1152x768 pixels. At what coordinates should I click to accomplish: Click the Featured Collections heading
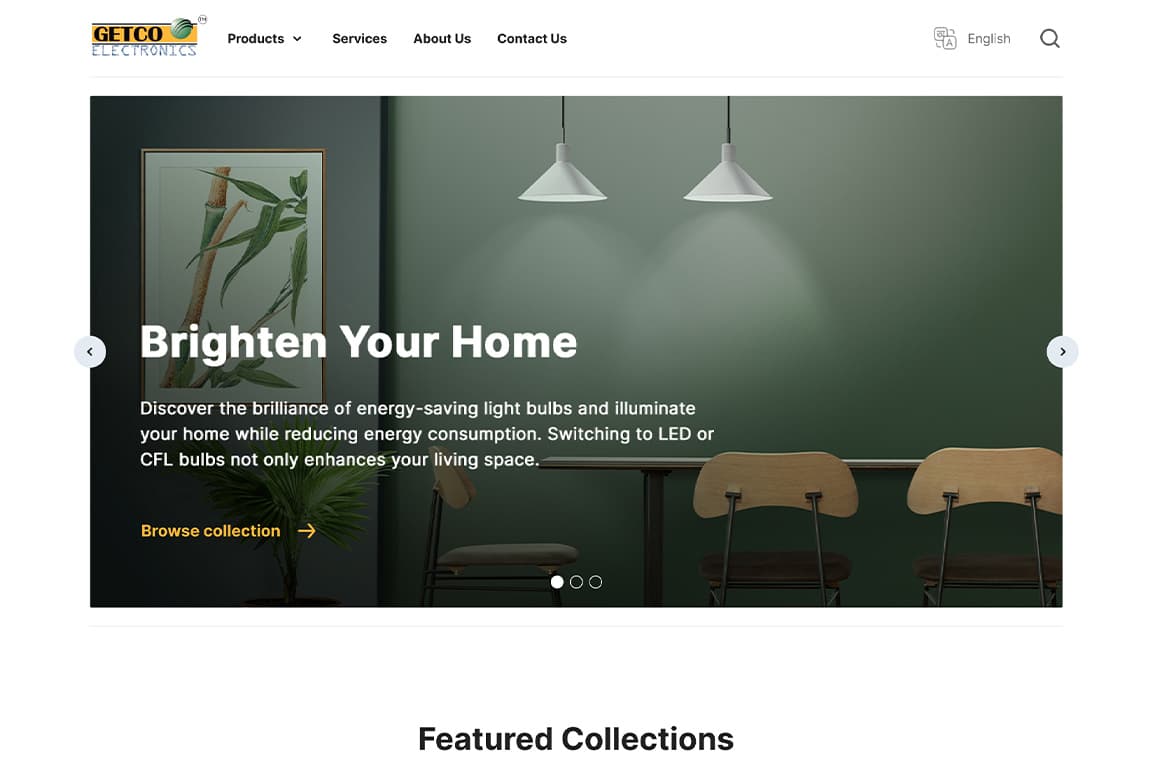coord(576,739)
